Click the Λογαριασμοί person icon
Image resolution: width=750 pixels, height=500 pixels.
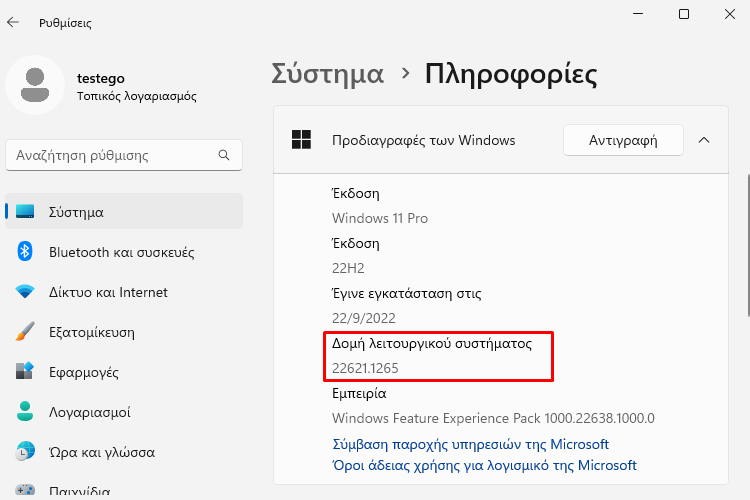point(25,411)
